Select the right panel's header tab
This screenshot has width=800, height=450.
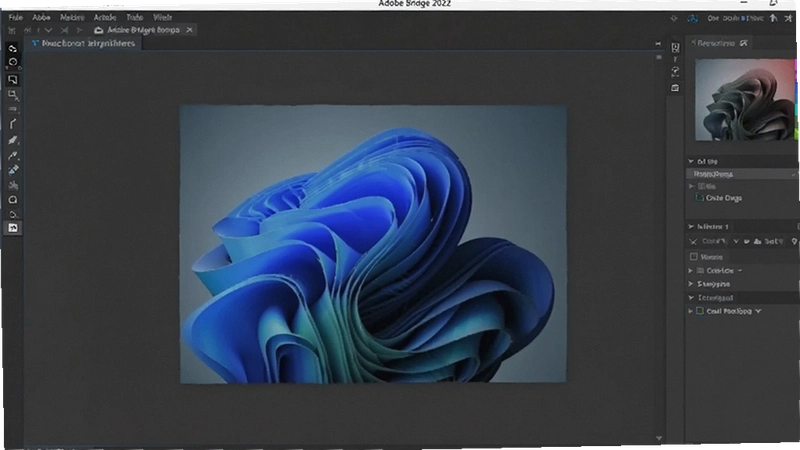(x=719, y=43)
